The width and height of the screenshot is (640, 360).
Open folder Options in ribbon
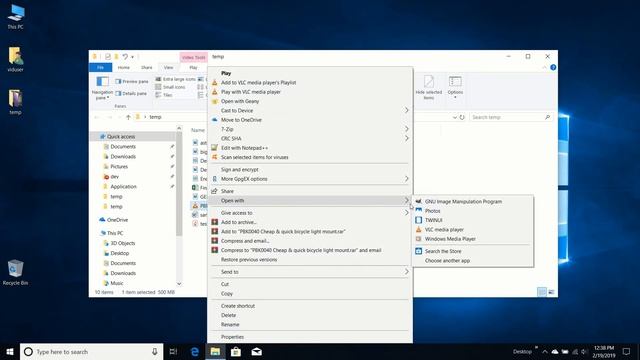click(x=455, y=87)
